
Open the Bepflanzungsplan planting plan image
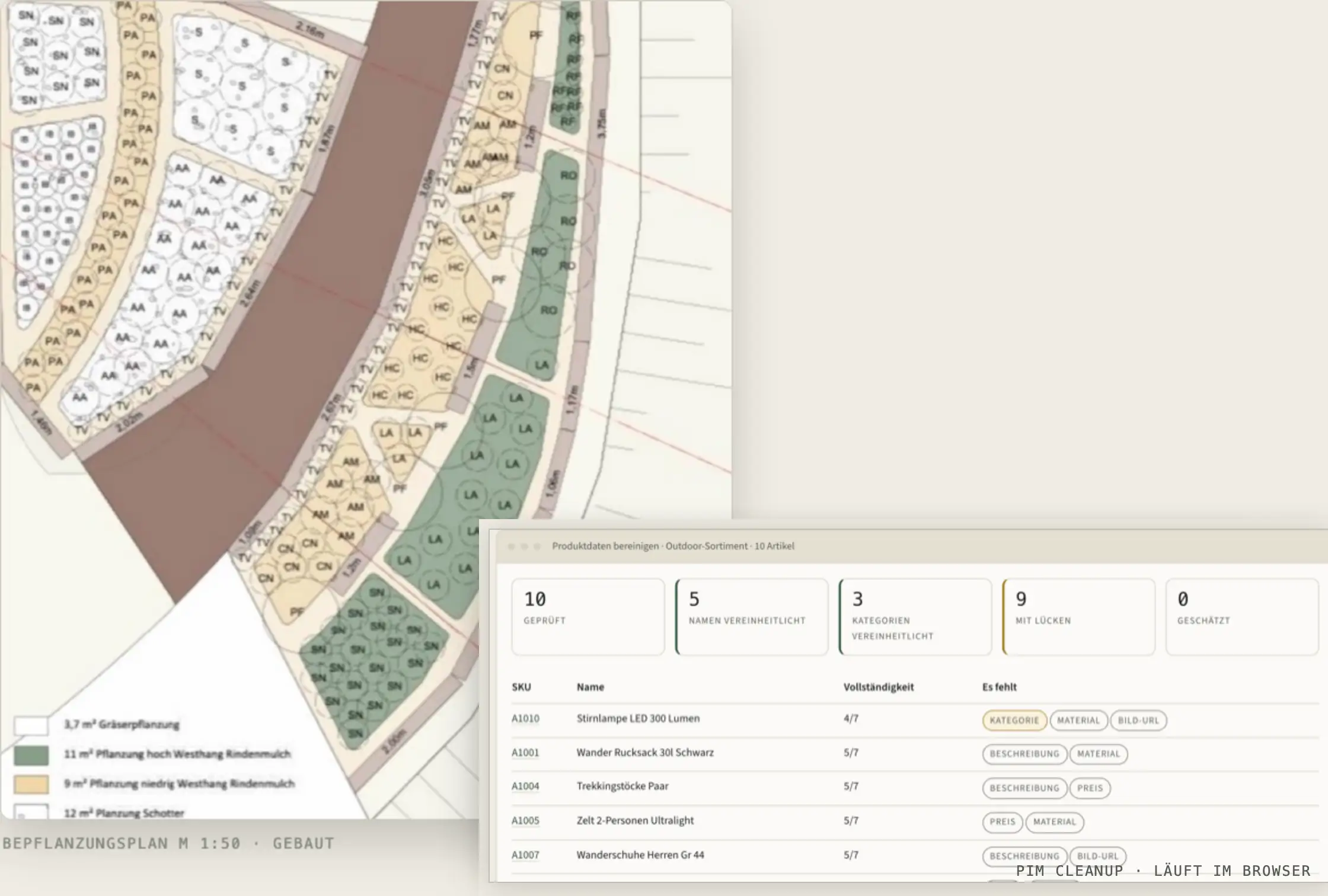point(366,409)
